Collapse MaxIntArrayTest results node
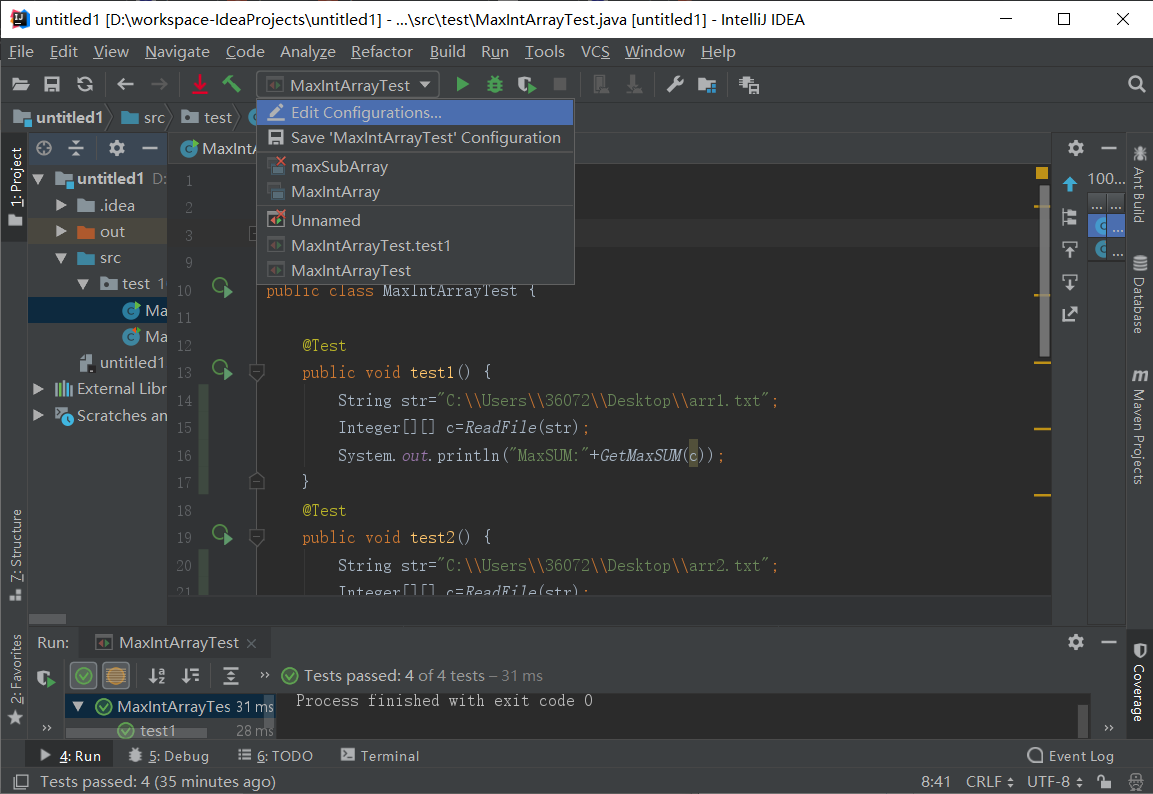This screenshot has height=794, width=1153. pos(78,707)
